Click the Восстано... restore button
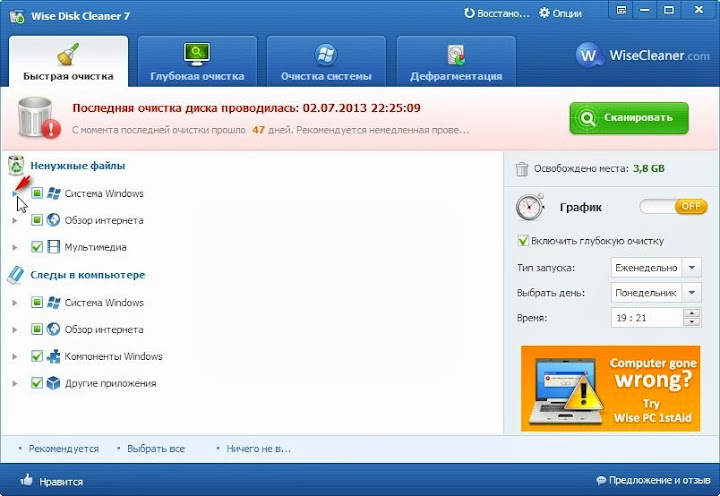720x496 pixels. pyautogui.click(x=496, y=13)
